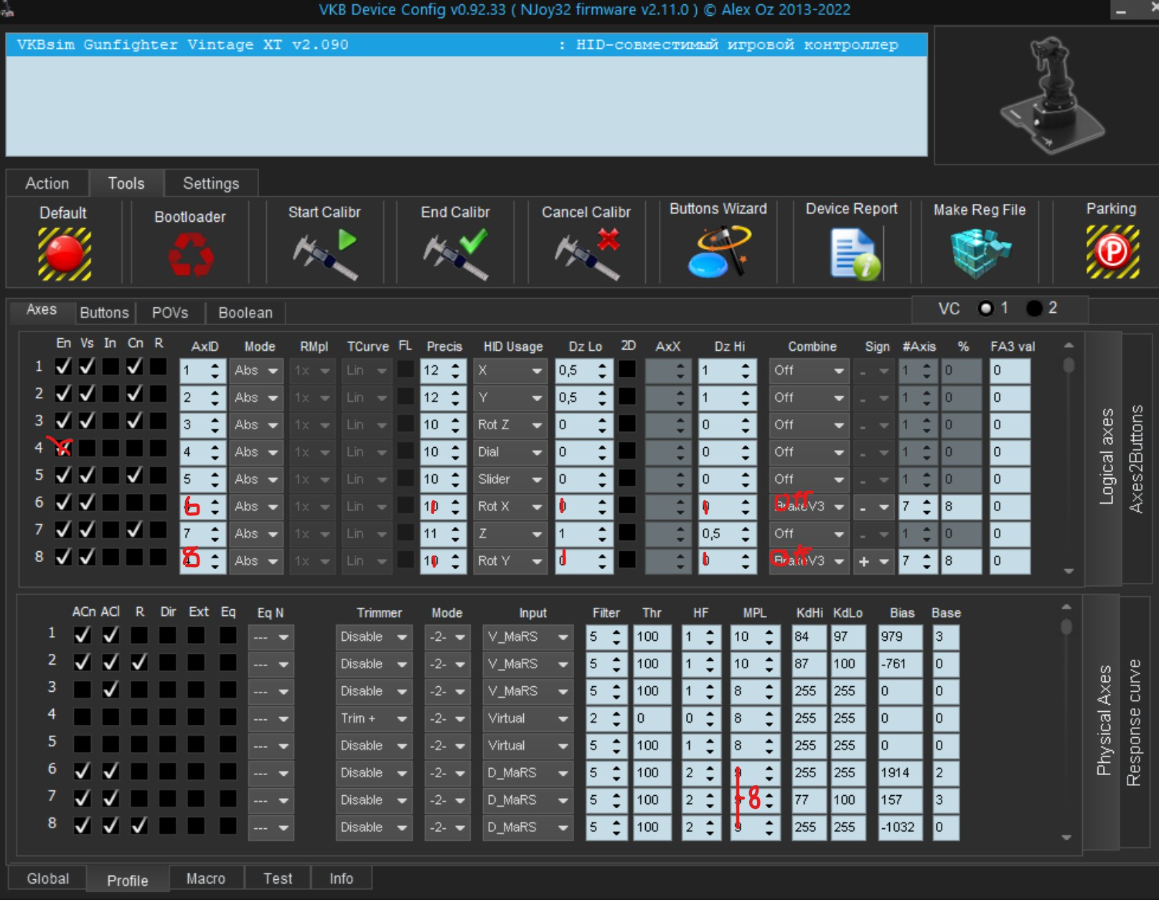Click the Make Reg File cube icon
The width and height of the screenshot is (1159, 900).
pos(980,253)
